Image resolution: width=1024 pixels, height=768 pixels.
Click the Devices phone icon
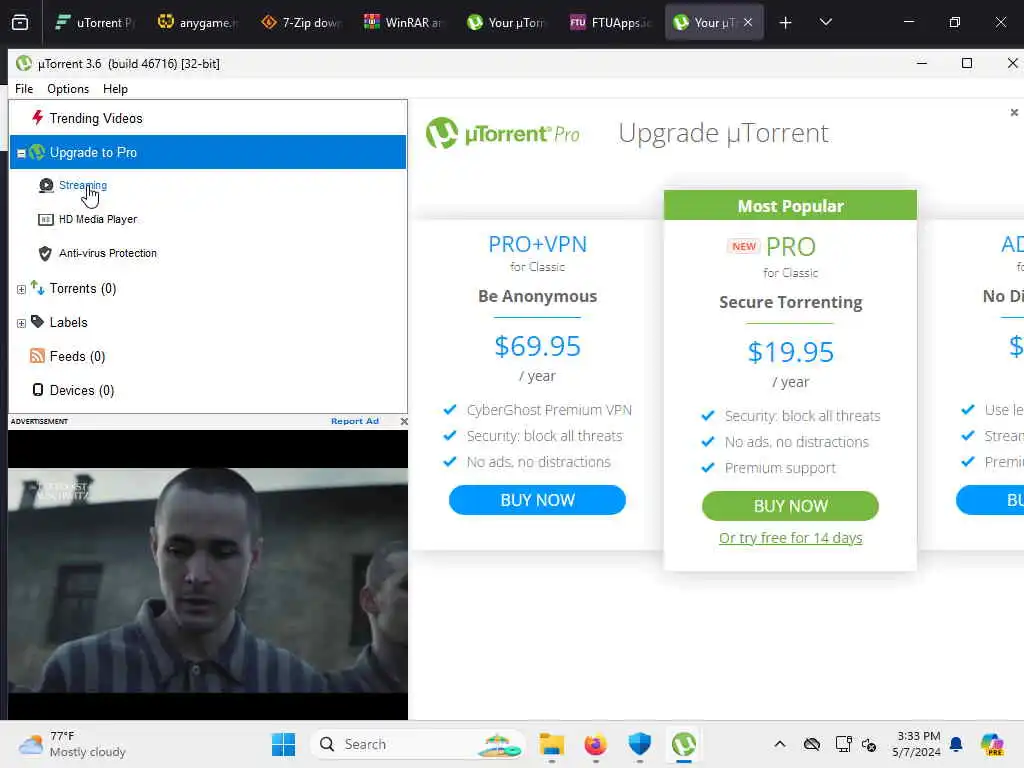[x=38, y=390]
